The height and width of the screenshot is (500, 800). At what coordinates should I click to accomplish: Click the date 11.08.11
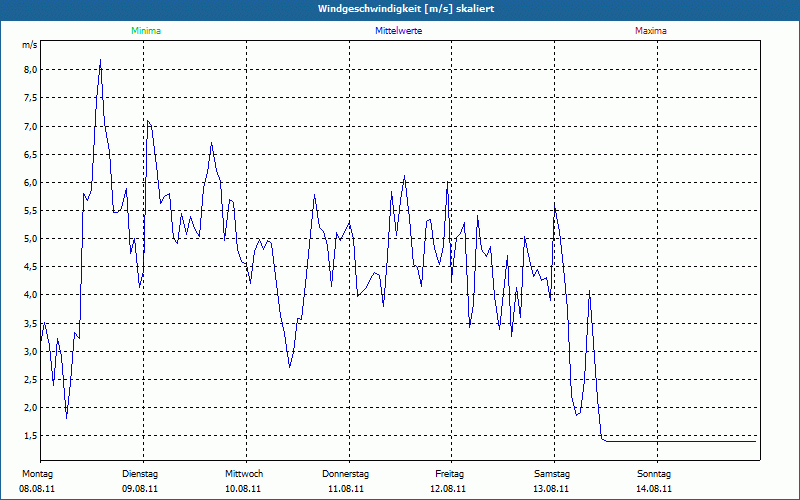[x=346, y=489]
